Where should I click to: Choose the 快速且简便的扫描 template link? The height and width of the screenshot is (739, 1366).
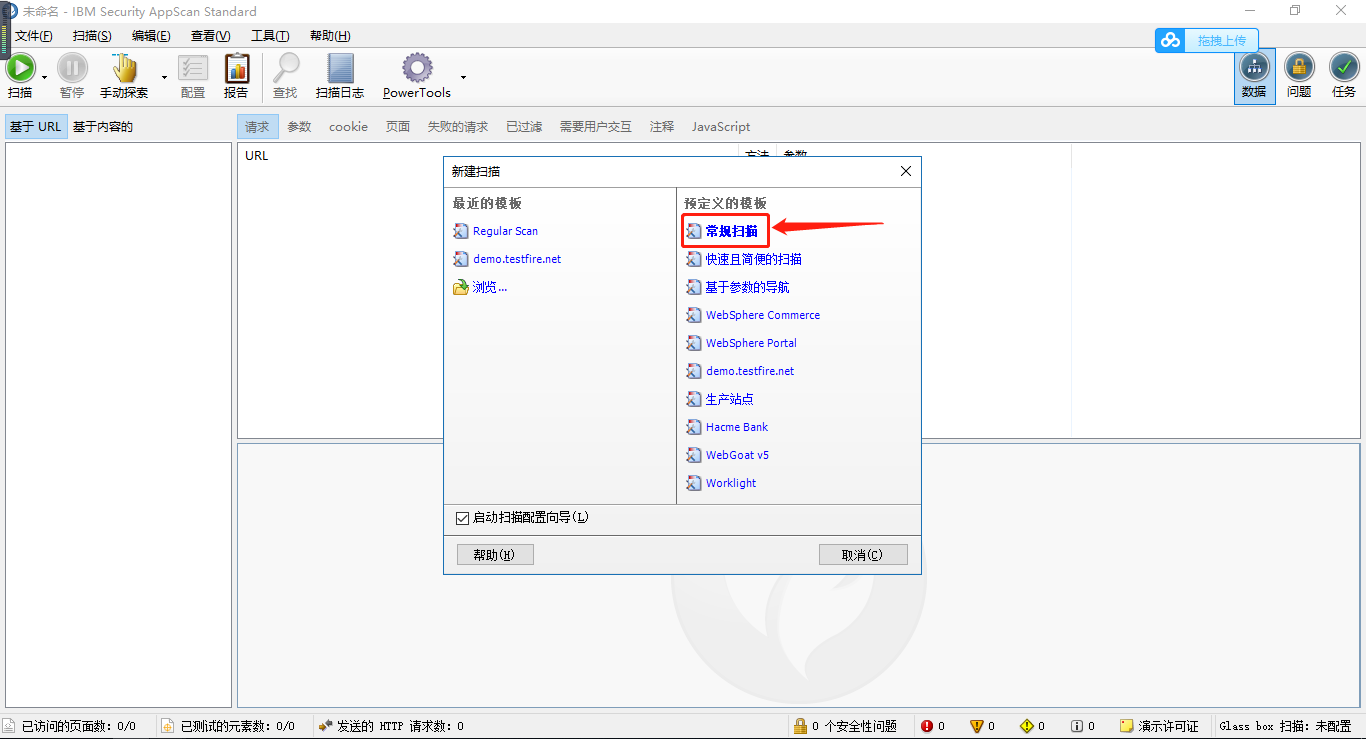[x=754, y=259]
